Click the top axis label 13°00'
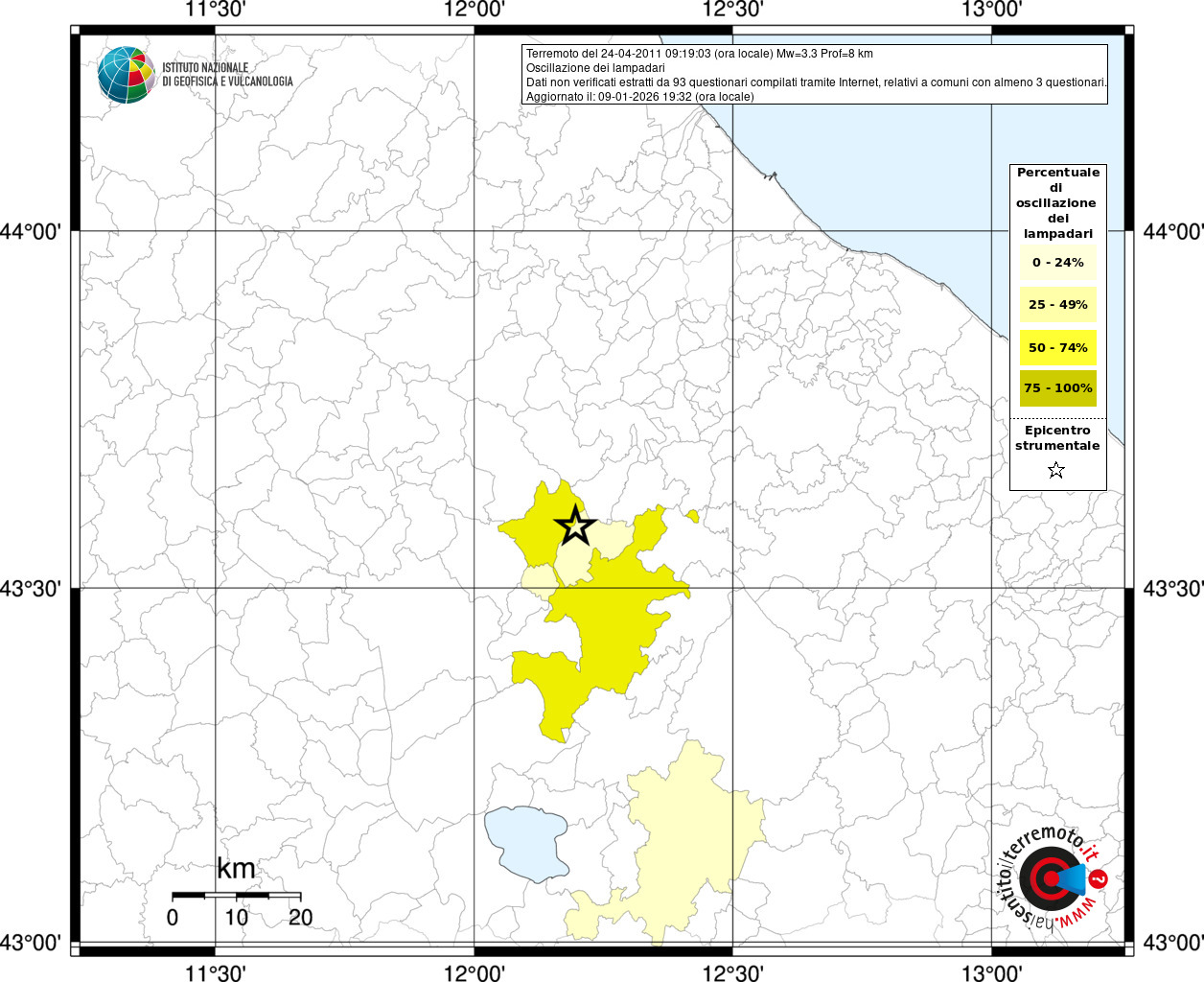This screenshot has width=1204, height=982. pos(991,11)
